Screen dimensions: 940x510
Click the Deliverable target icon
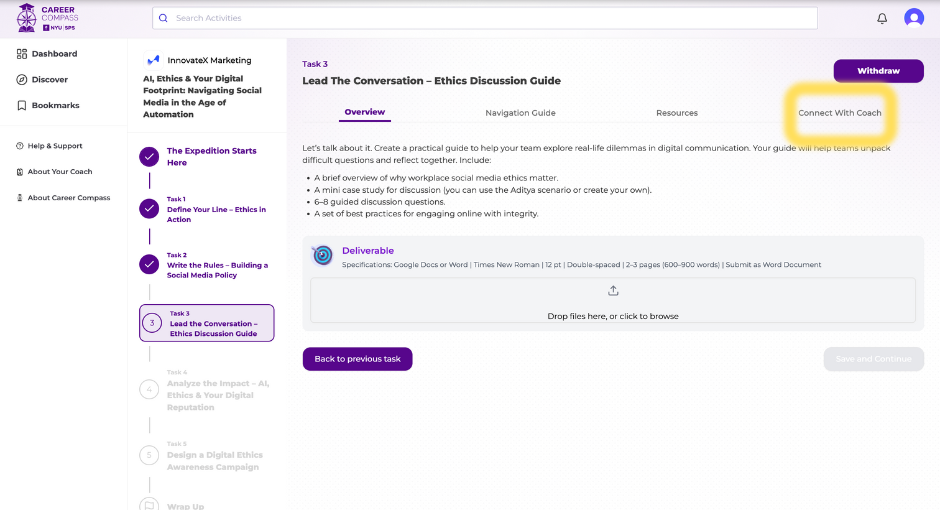point(322,255)
